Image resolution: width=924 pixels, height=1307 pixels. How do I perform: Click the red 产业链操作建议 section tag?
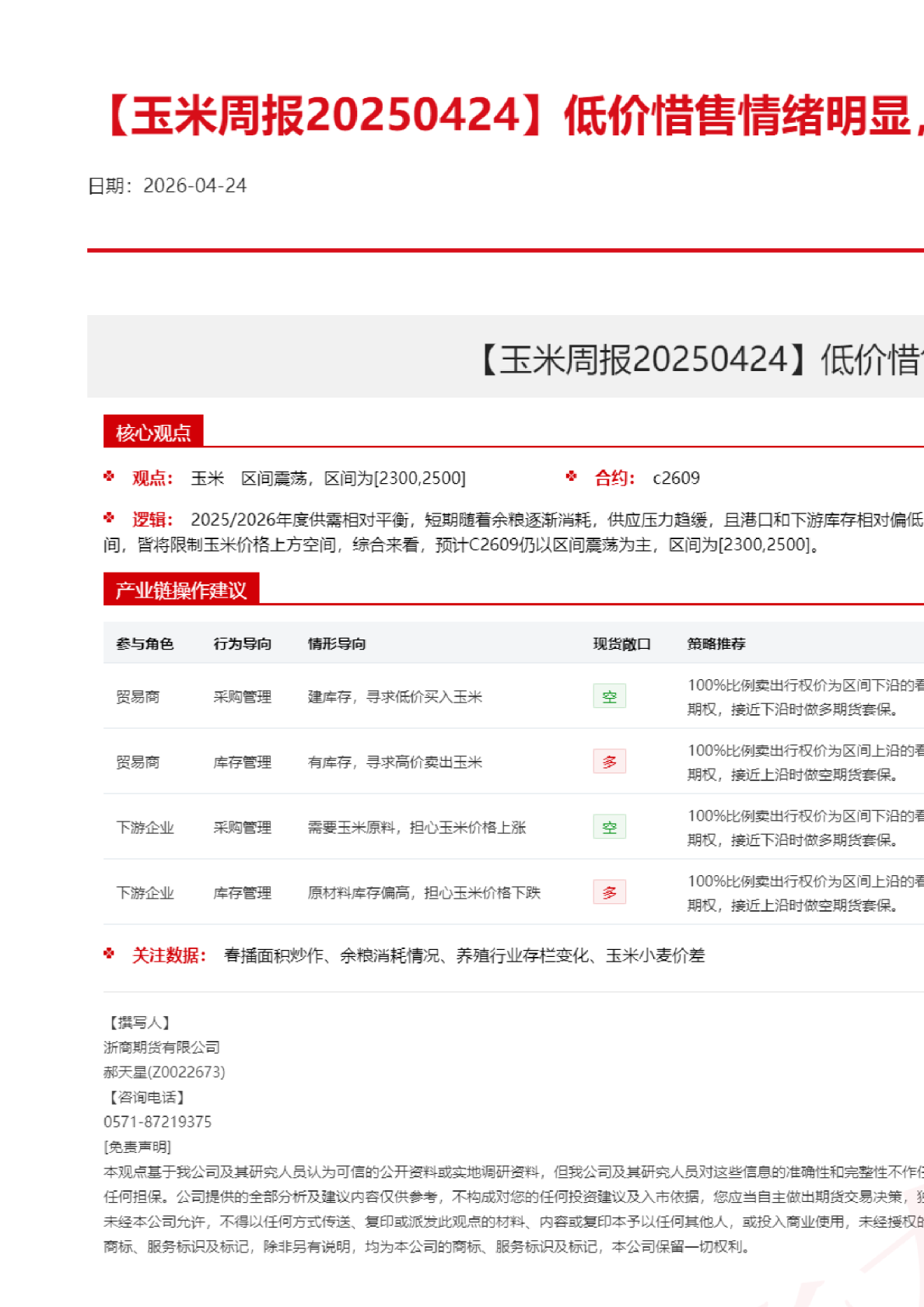click(x=181, y=590)
